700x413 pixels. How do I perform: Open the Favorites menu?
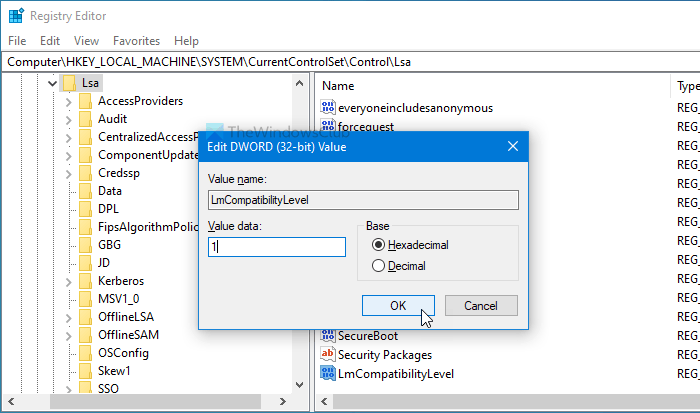pos(136,41)
